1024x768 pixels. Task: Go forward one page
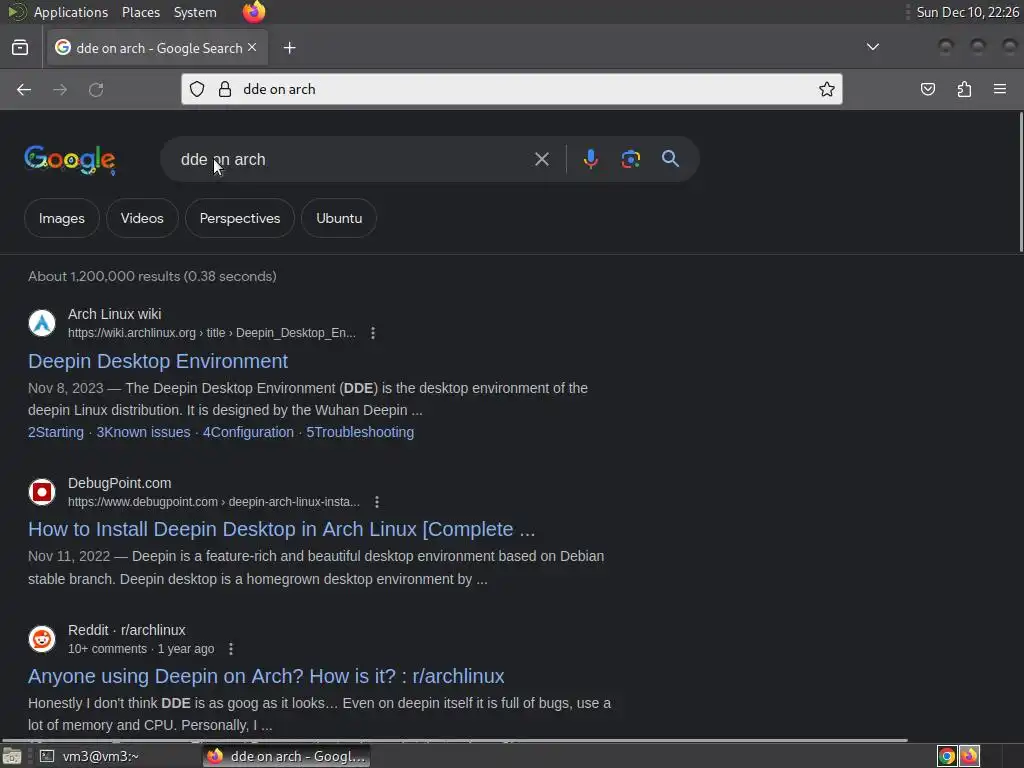60,89
